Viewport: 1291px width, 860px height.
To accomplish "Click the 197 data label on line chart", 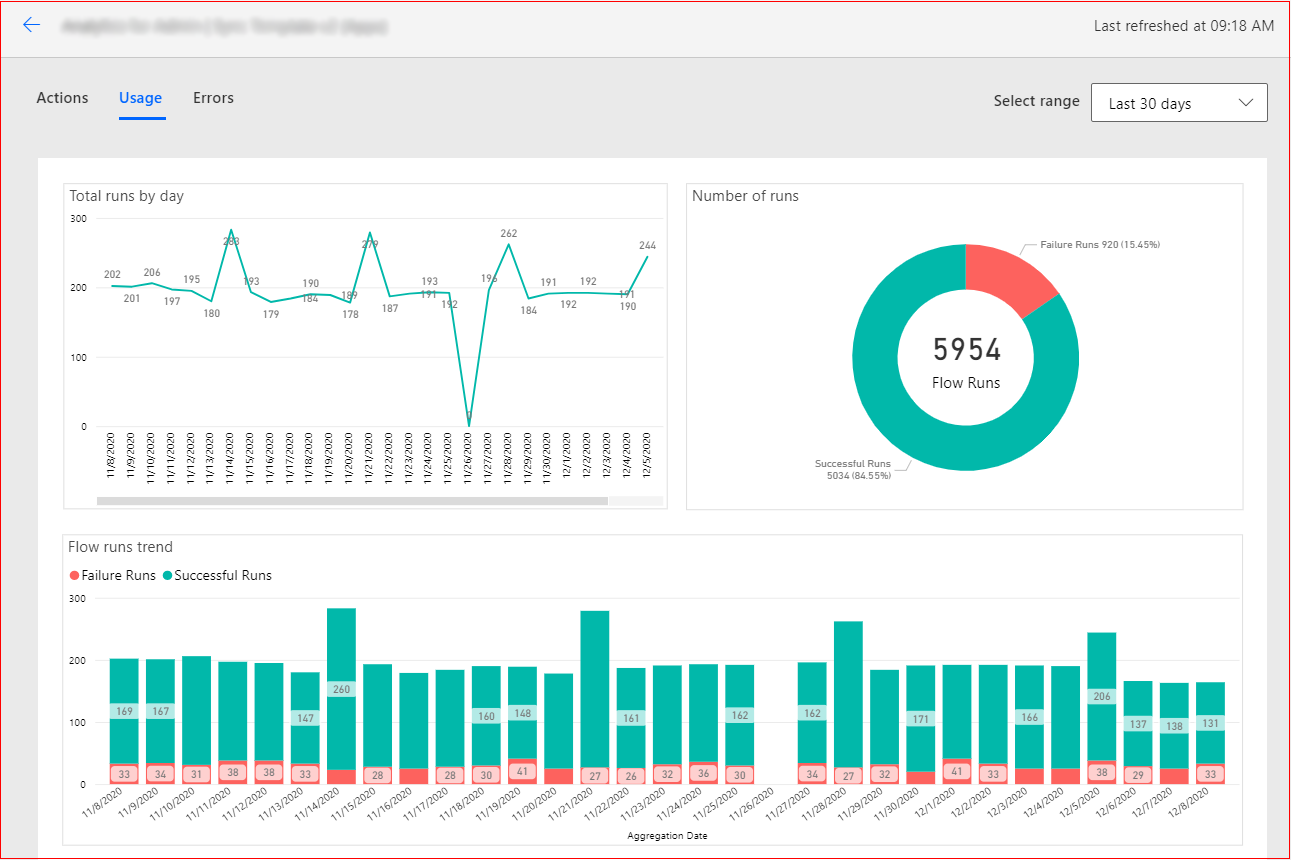I will [171, 301].
